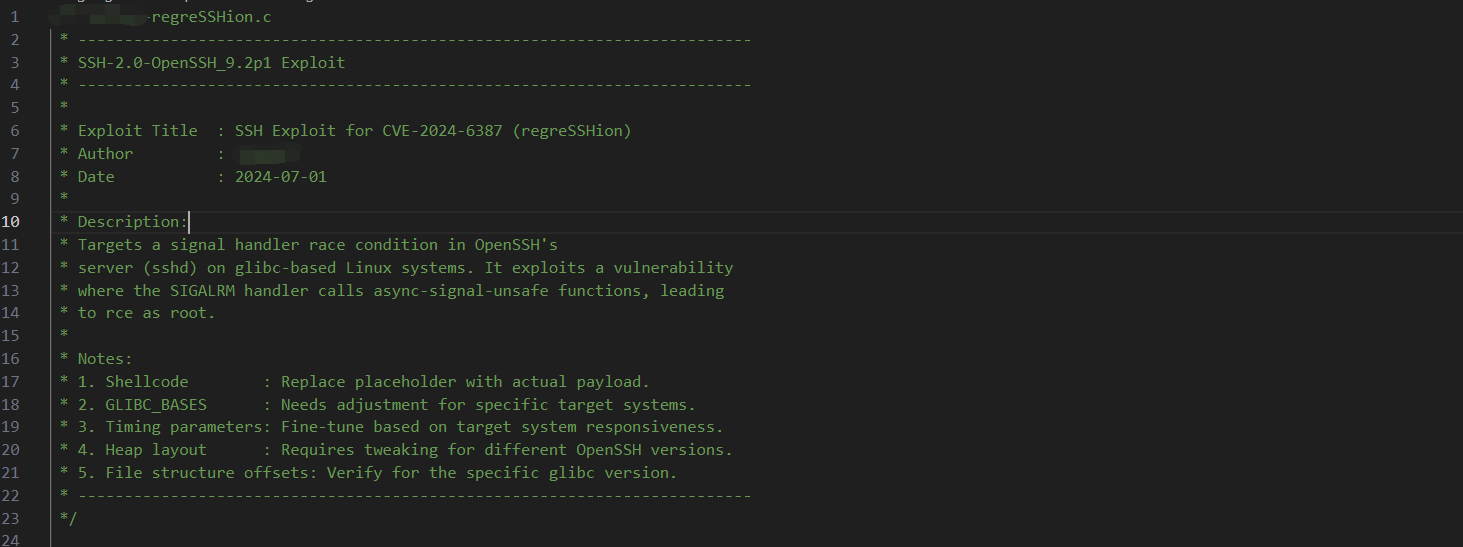Click the closing comment marker on line 23
Viewport: 1463px width, 547px height.
68,519
